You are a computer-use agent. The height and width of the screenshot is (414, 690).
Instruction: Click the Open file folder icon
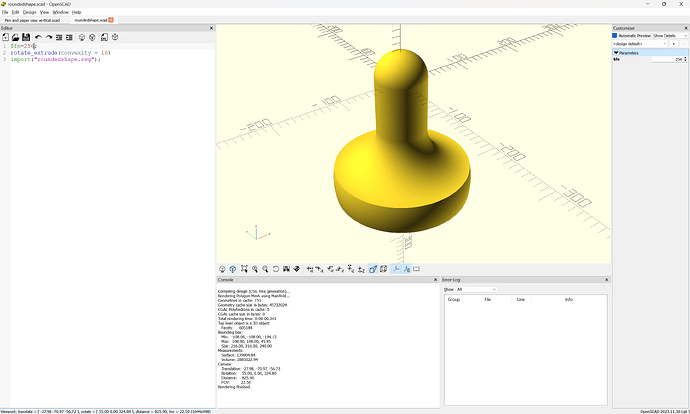pyautogui.click(x=16, y=37)
